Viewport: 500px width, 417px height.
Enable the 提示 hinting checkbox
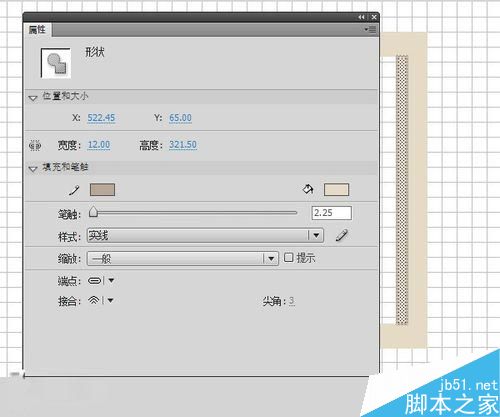pos(288,257)
